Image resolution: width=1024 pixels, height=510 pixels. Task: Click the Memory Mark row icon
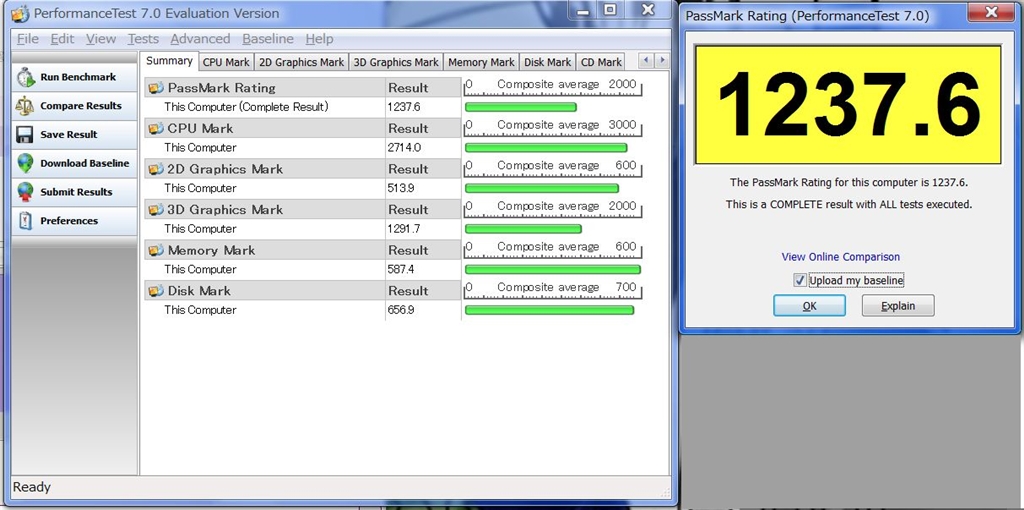click(x=155, y=250)
